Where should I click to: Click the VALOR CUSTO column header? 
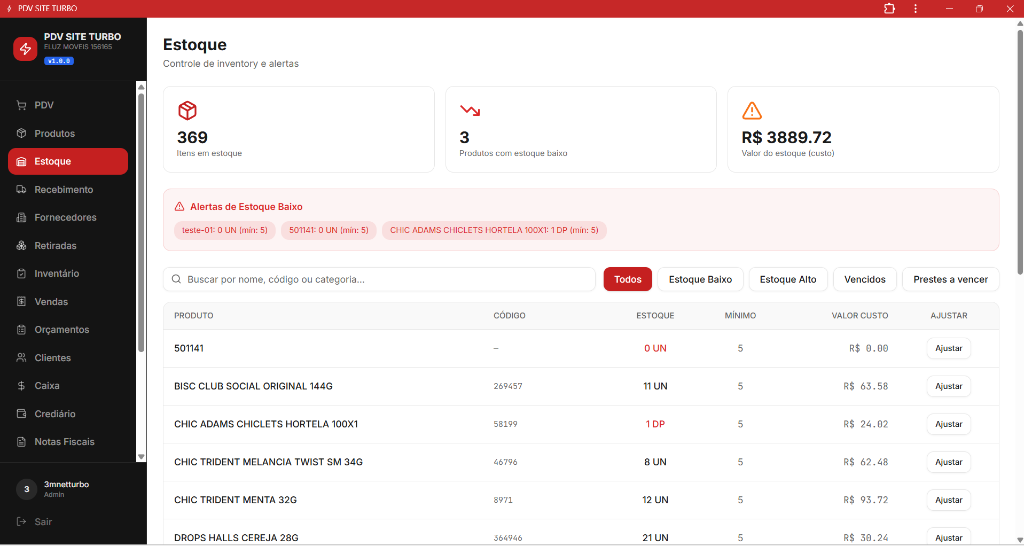coord(859,315)
